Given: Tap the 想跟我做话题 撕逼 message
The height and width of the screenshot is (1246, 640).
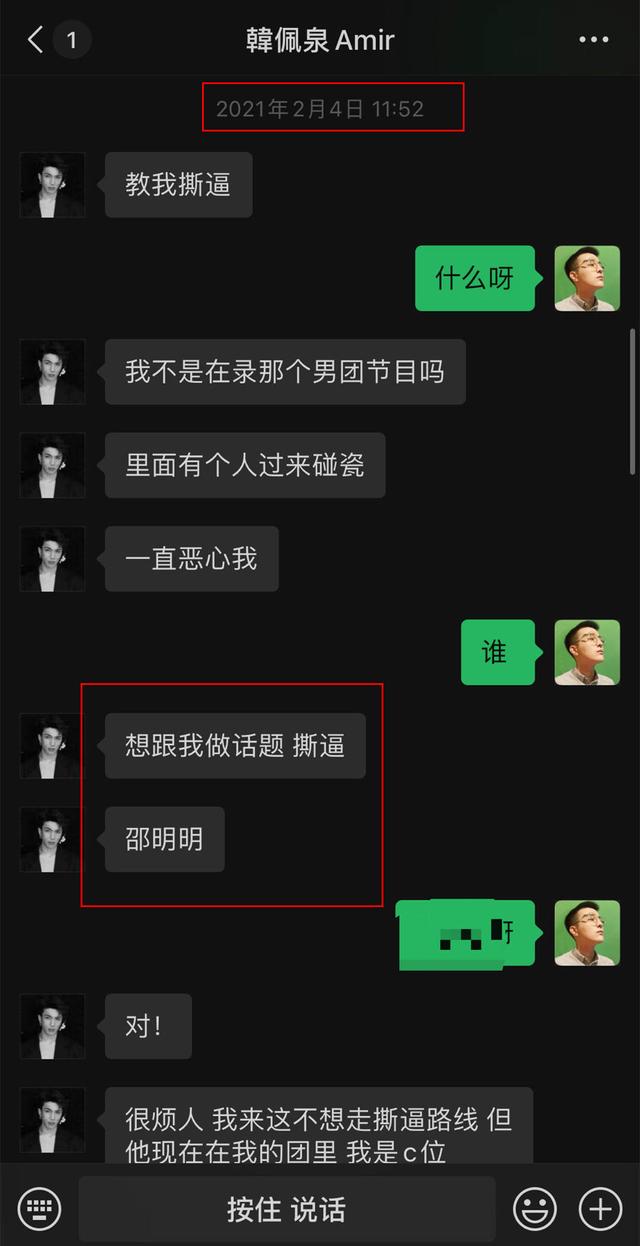Looking at the screenshot, I should pyautogui.click(x=235, y=746).
